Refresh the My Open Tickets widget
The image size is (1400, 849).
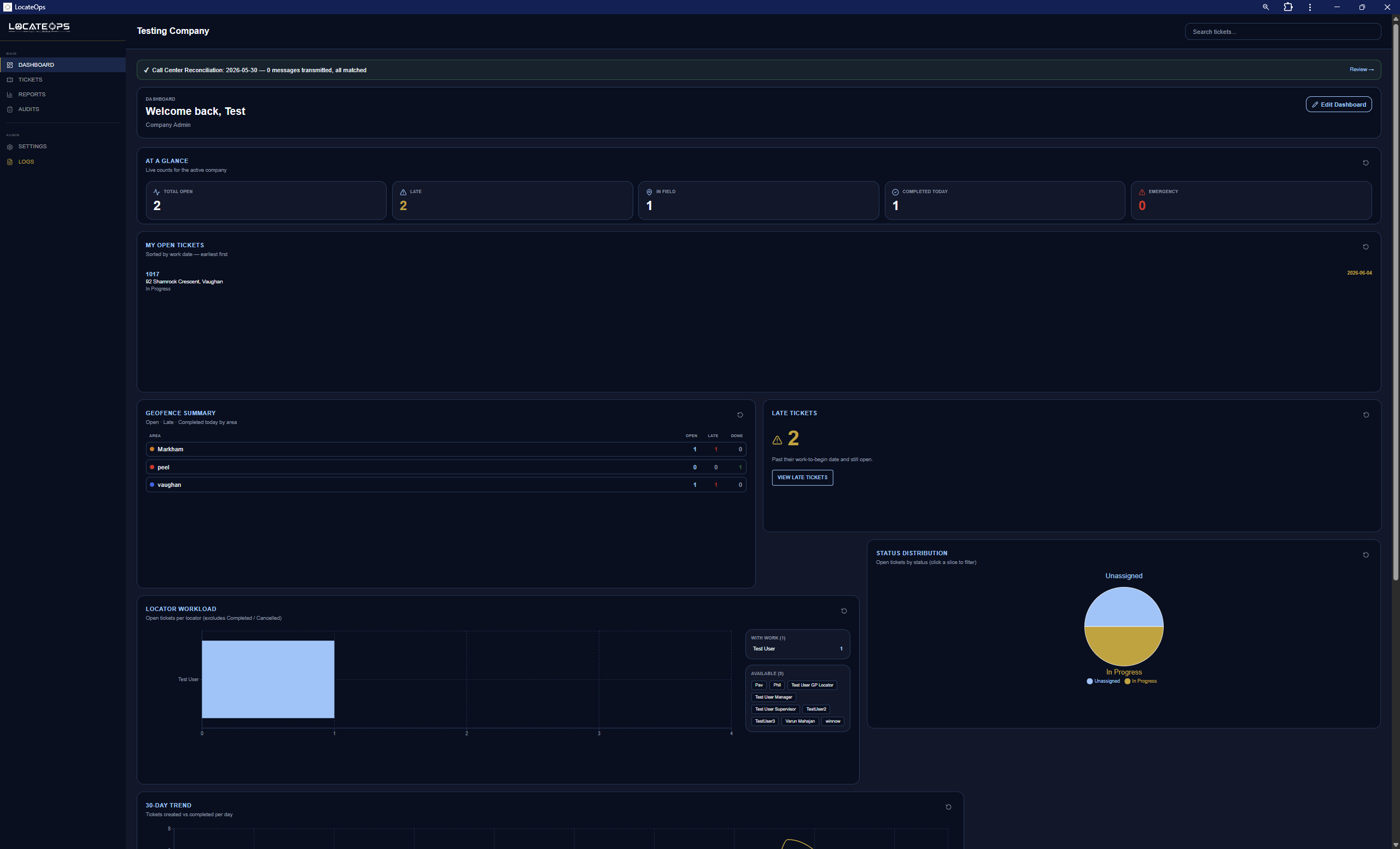1366,247
